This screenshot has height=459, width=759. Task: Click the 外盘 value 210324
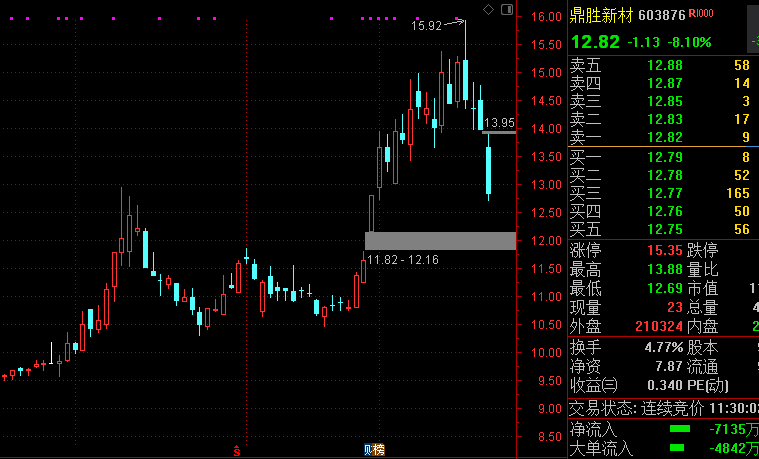(659, 326)
